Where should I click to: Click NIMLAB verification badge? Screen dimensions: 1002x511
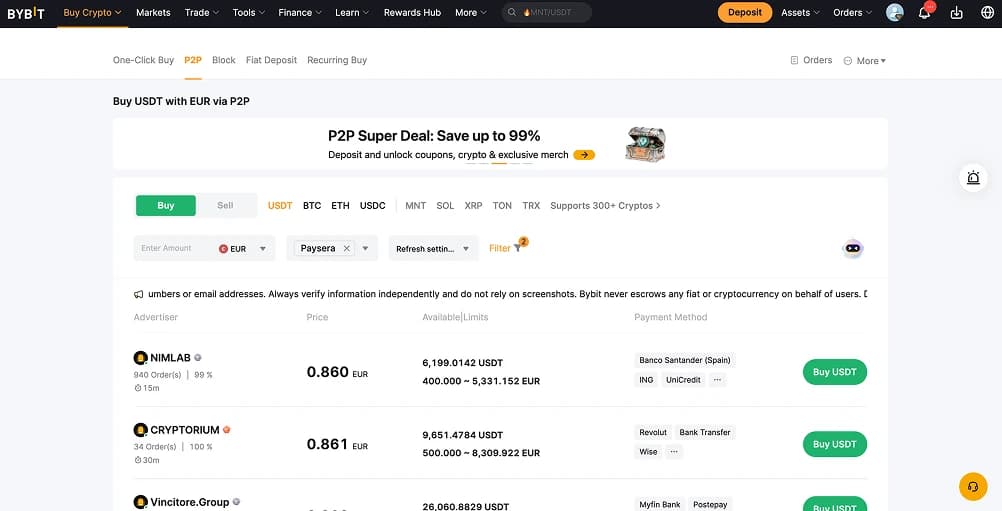coord(198,358)
